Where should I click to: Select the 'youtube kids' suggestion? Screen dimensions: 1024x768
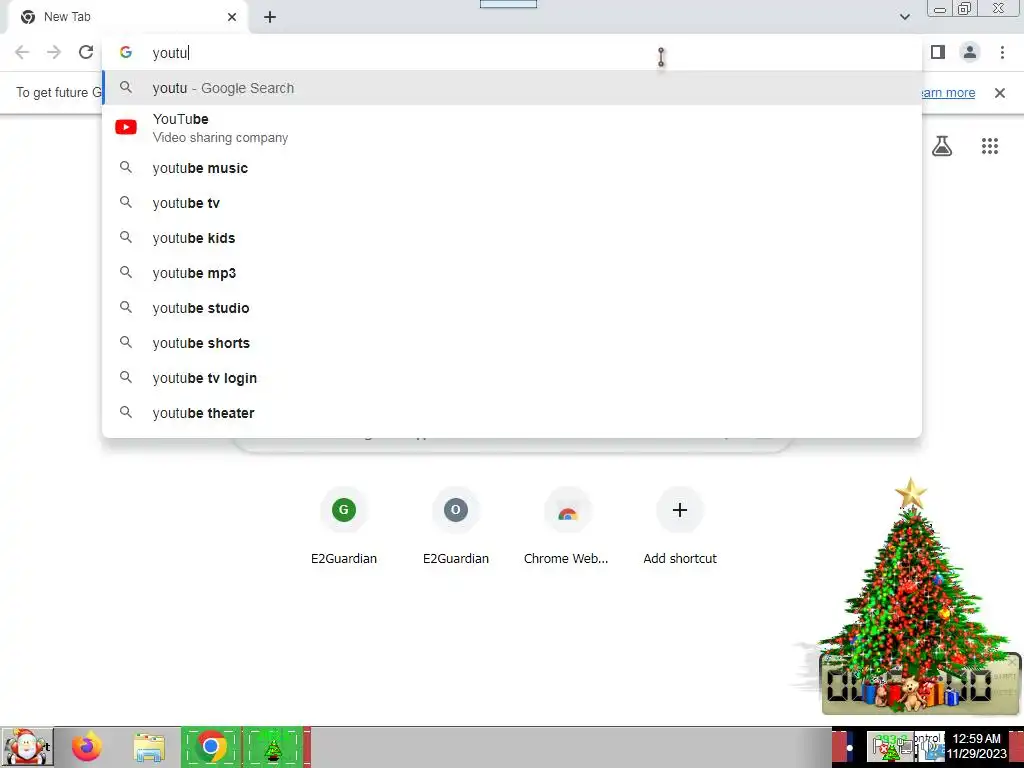click(x=512, y=238)
